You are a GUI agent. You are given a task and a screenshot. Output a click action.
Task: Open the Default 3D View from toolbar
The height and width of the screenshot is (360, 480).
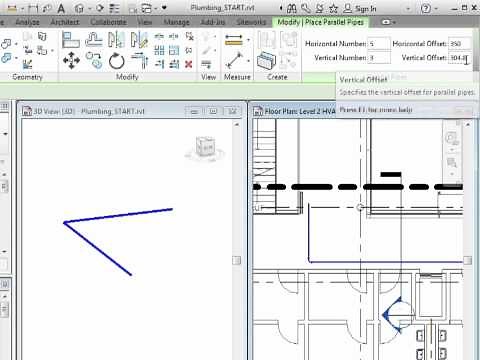coord(79,8)
